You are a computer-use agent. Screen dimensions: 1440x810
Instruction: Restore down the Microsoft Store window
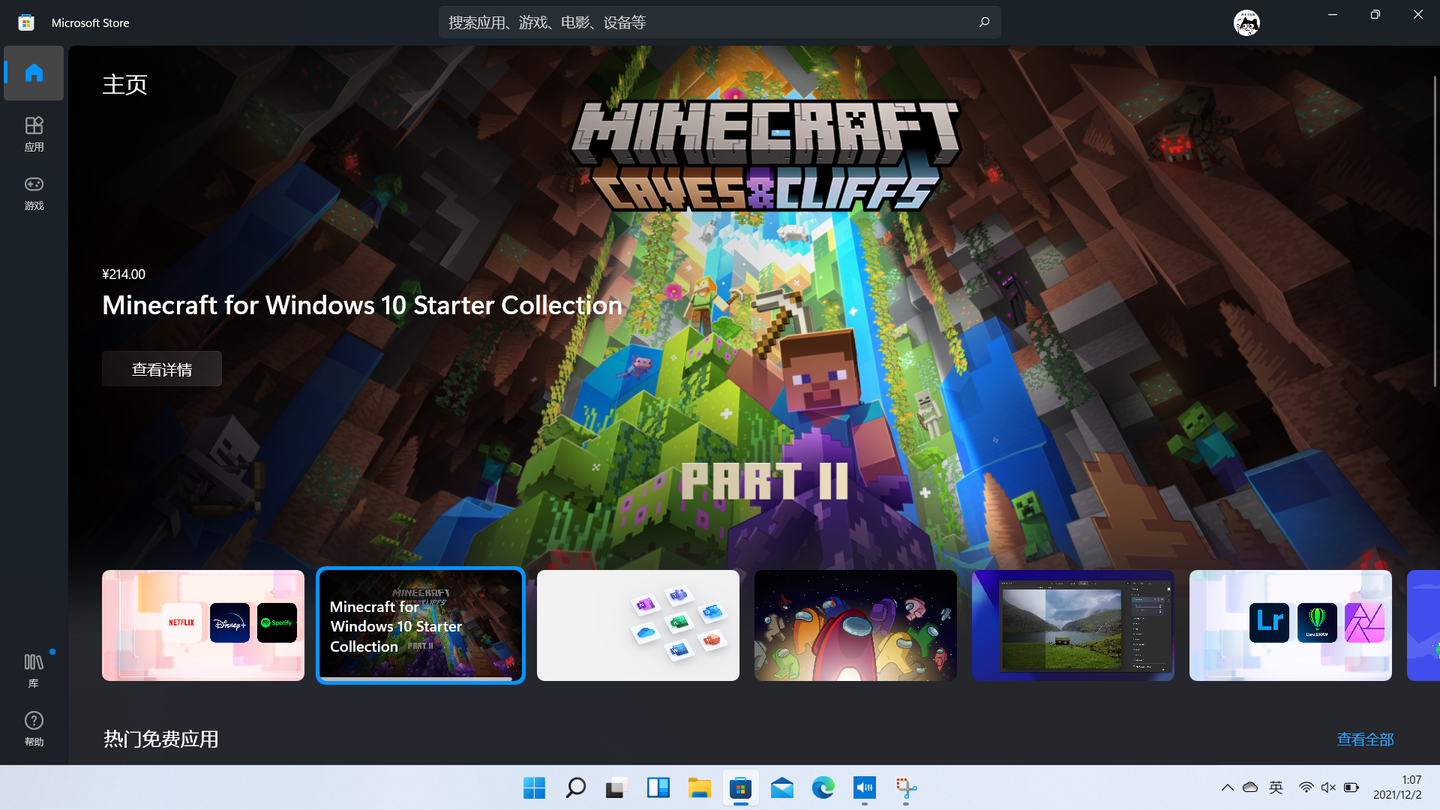[1376, 14]
